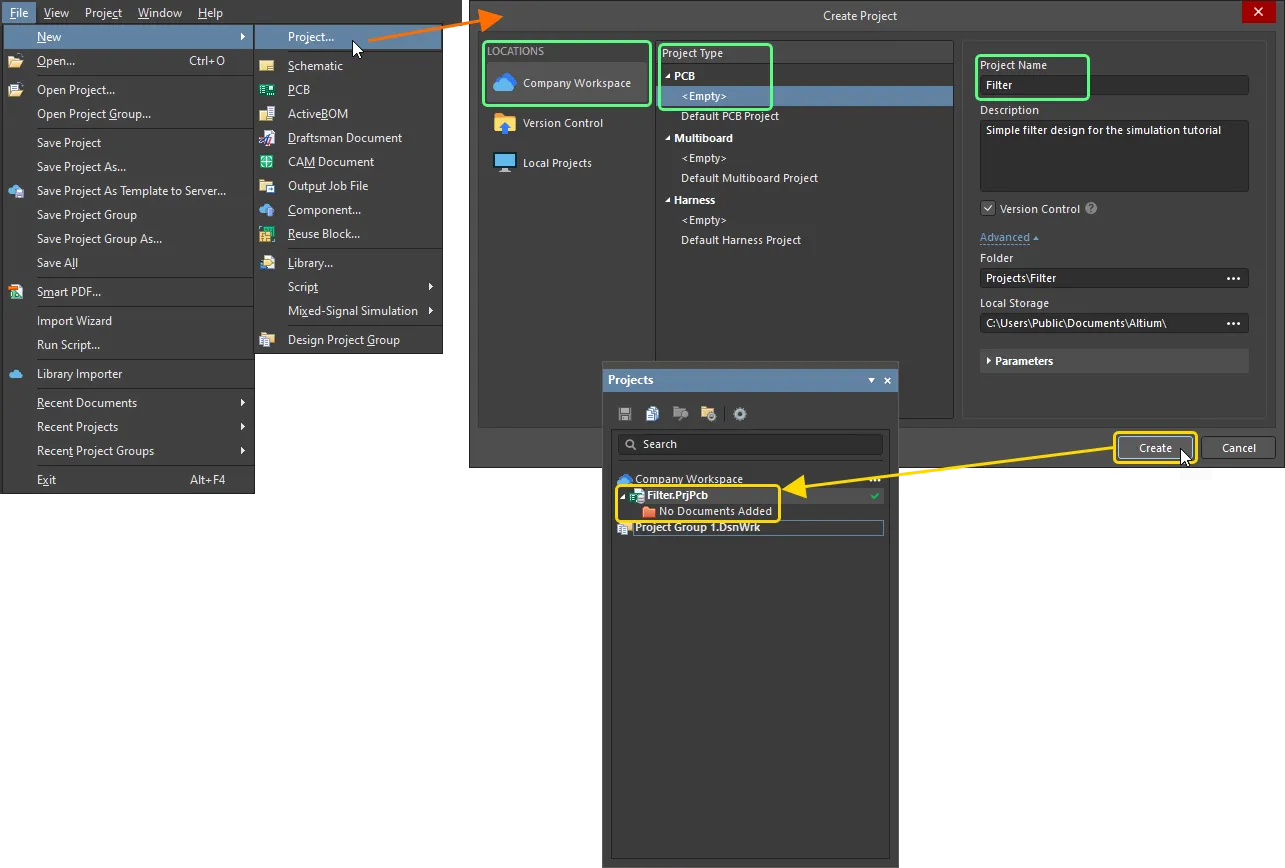Click the save icon in Projects panel toolbar
The width and height of the screenshot is (1285, 868).
pyautogui.click(x=625, y=414)
